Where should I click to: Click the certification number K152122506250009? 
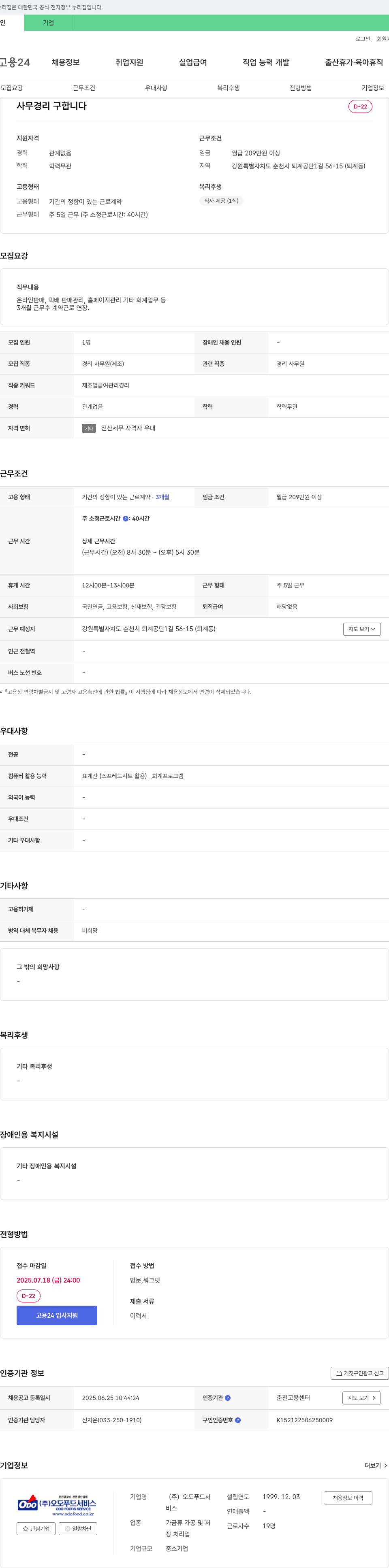[304, 1420]
